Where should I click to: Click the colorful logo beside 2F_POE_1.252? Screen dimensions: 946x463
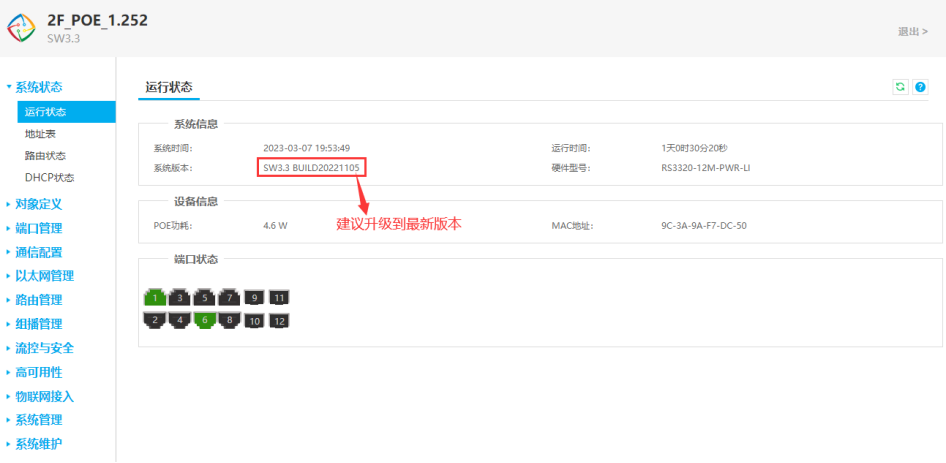pyautogui.click(x=21, y=28)
